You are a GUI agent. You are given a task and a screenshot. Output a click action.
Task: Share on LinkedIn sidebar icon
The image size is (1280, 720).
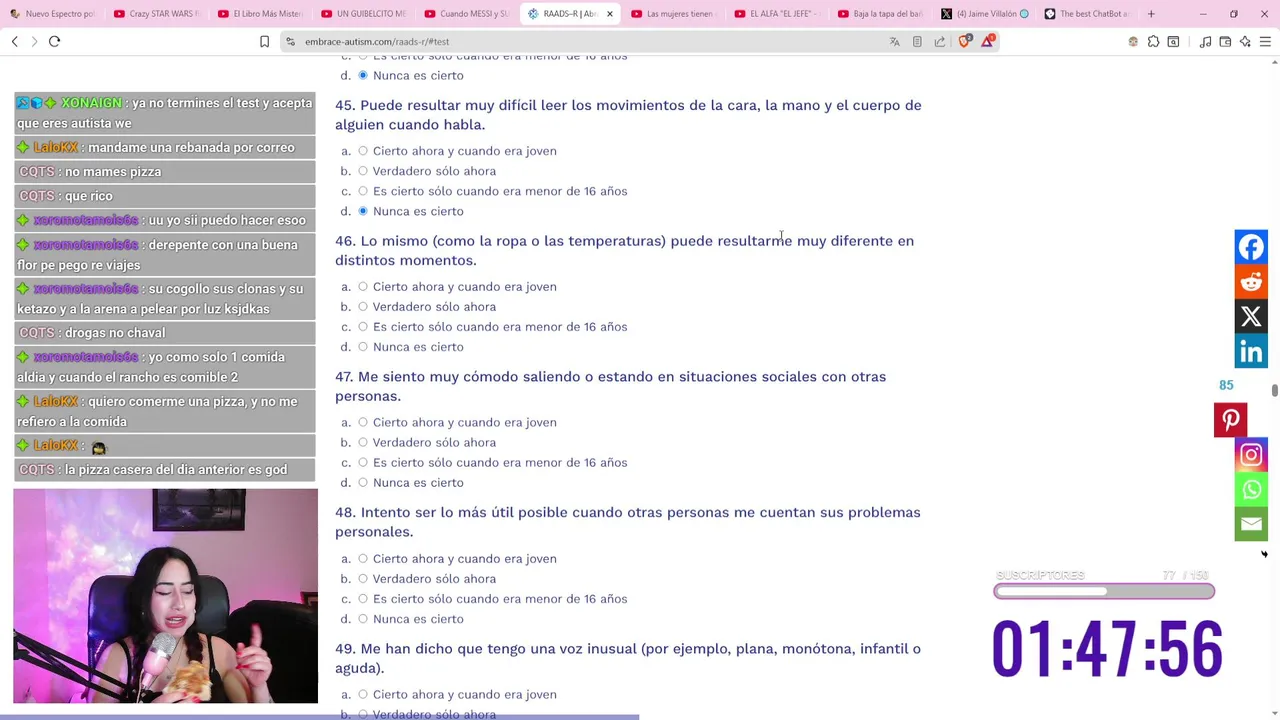click(1251, 351)
